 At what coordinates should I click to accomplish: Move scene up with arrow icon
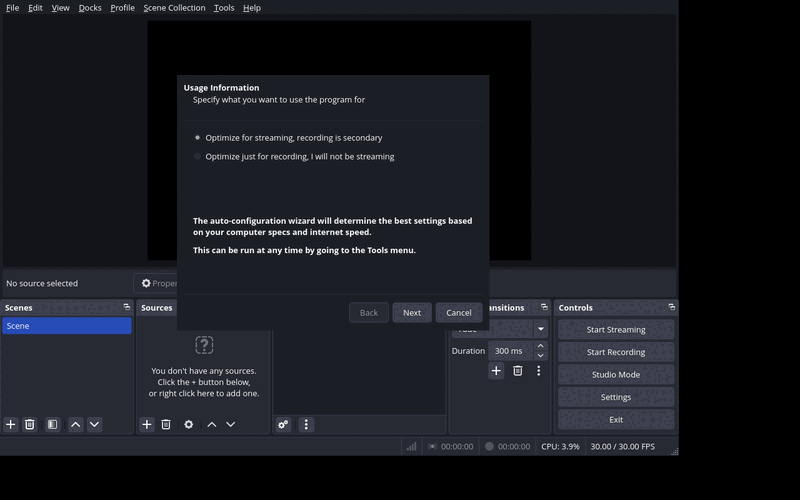[x=76, y=424]
